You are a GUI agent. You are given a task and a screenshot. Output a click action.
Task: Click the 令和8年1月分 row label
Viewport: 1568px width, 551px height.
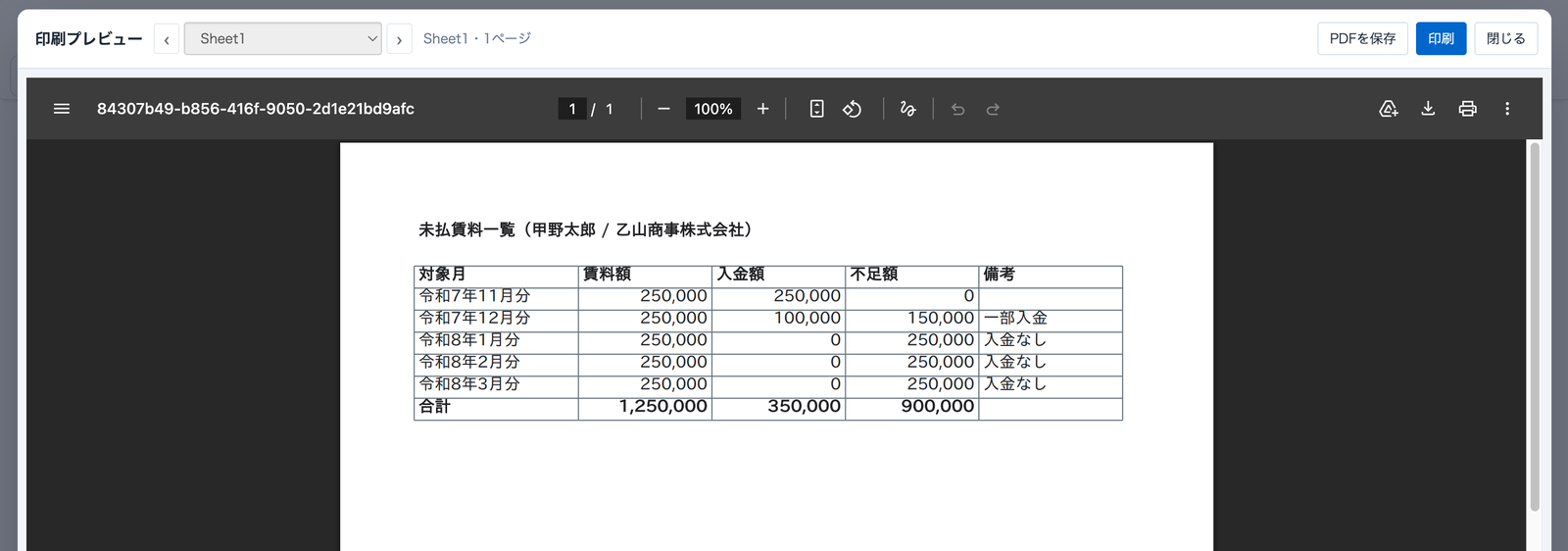(x=469, y=340)
